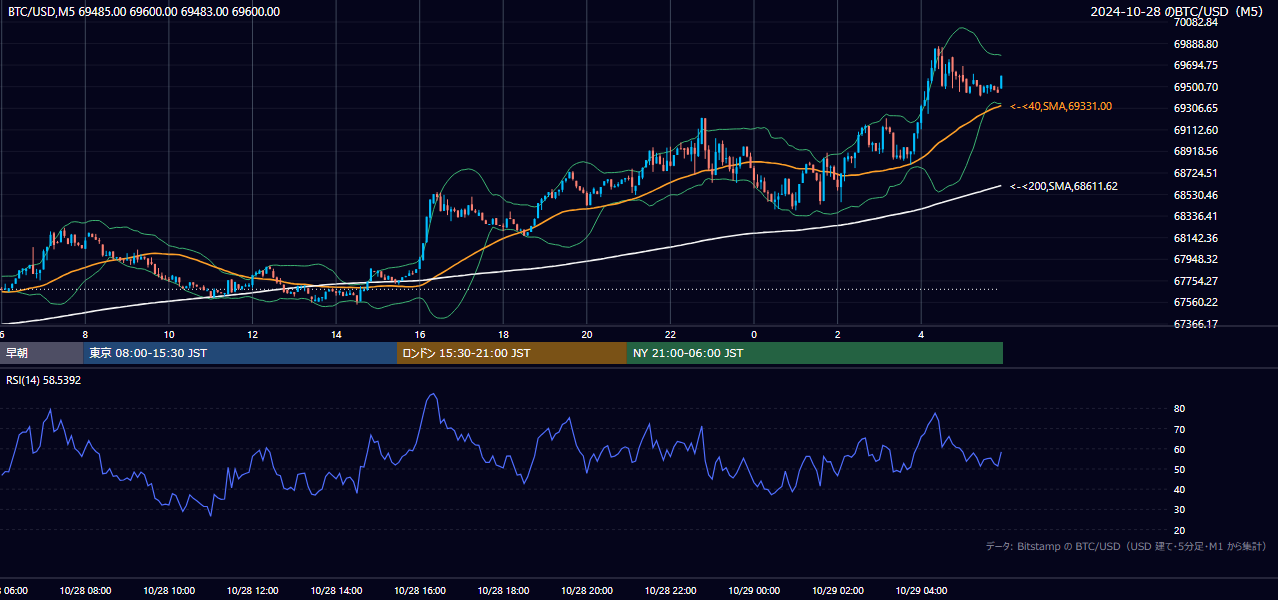Click hour tick '16' under price chart

pyautogui.click(x=420, y=334)
